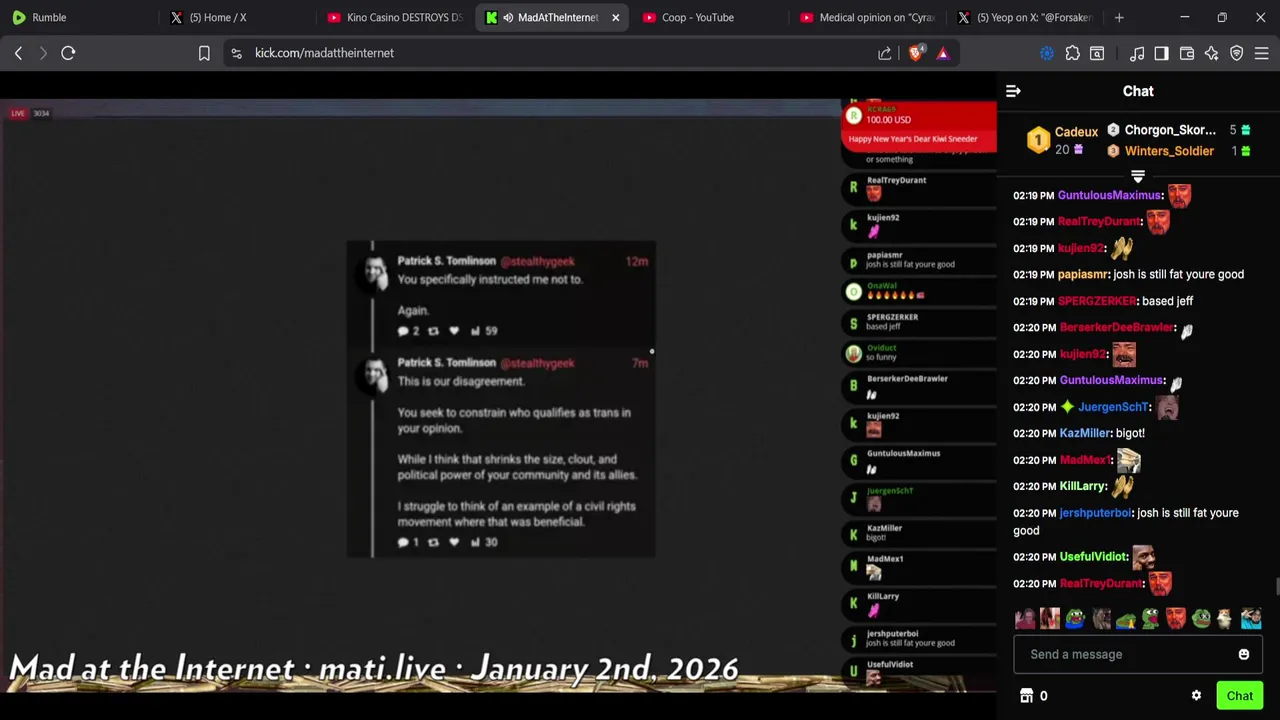Click username BerserkerDeeBrawler in chat
The image size is (1280, 720).
(1116, 327)
